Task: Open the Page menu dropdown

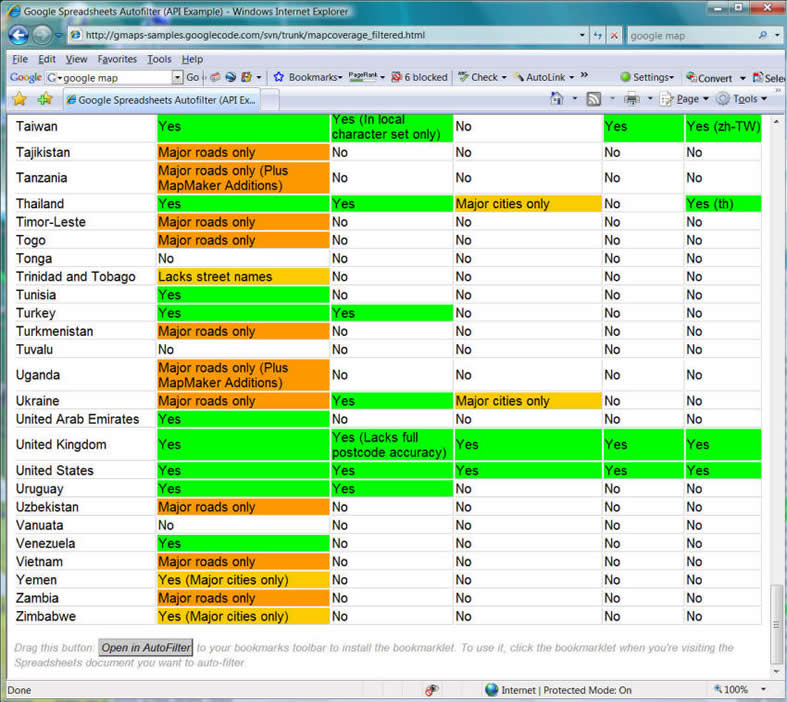Action: [x=684, y=99]
